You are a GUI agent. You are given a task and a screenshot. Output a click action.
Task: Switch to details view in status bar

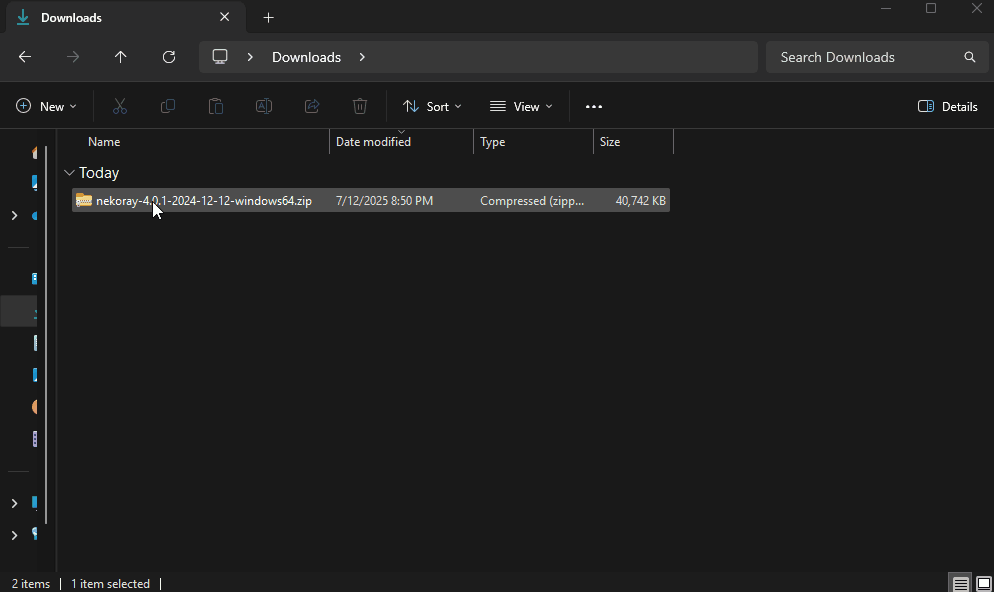coord(960,584)
